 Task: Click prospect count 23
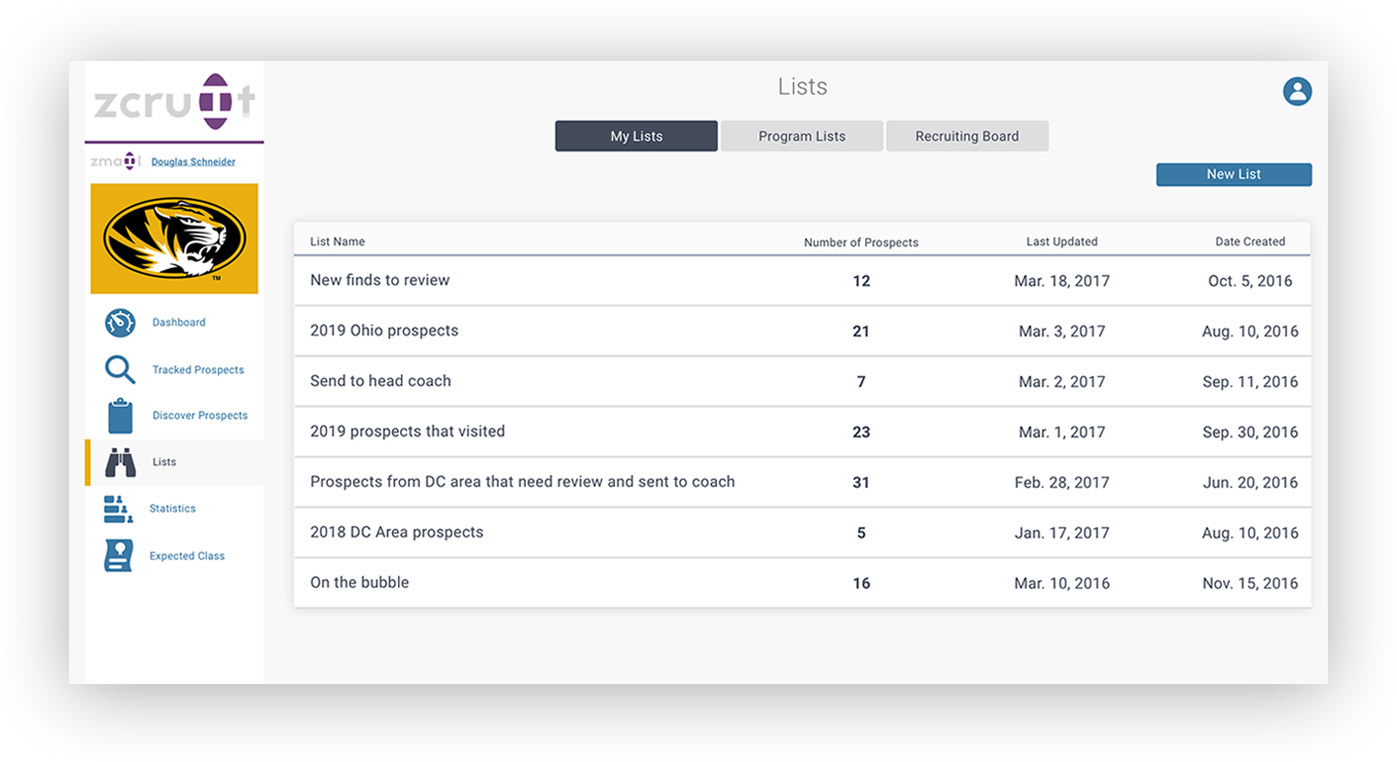point(861,432)
